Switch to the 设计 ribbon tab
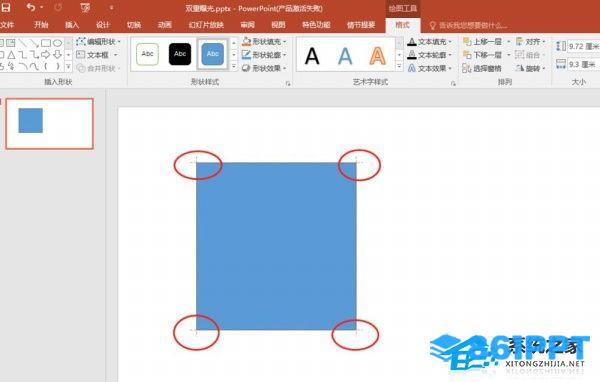The image size is (600, 382). pos(103,25)
